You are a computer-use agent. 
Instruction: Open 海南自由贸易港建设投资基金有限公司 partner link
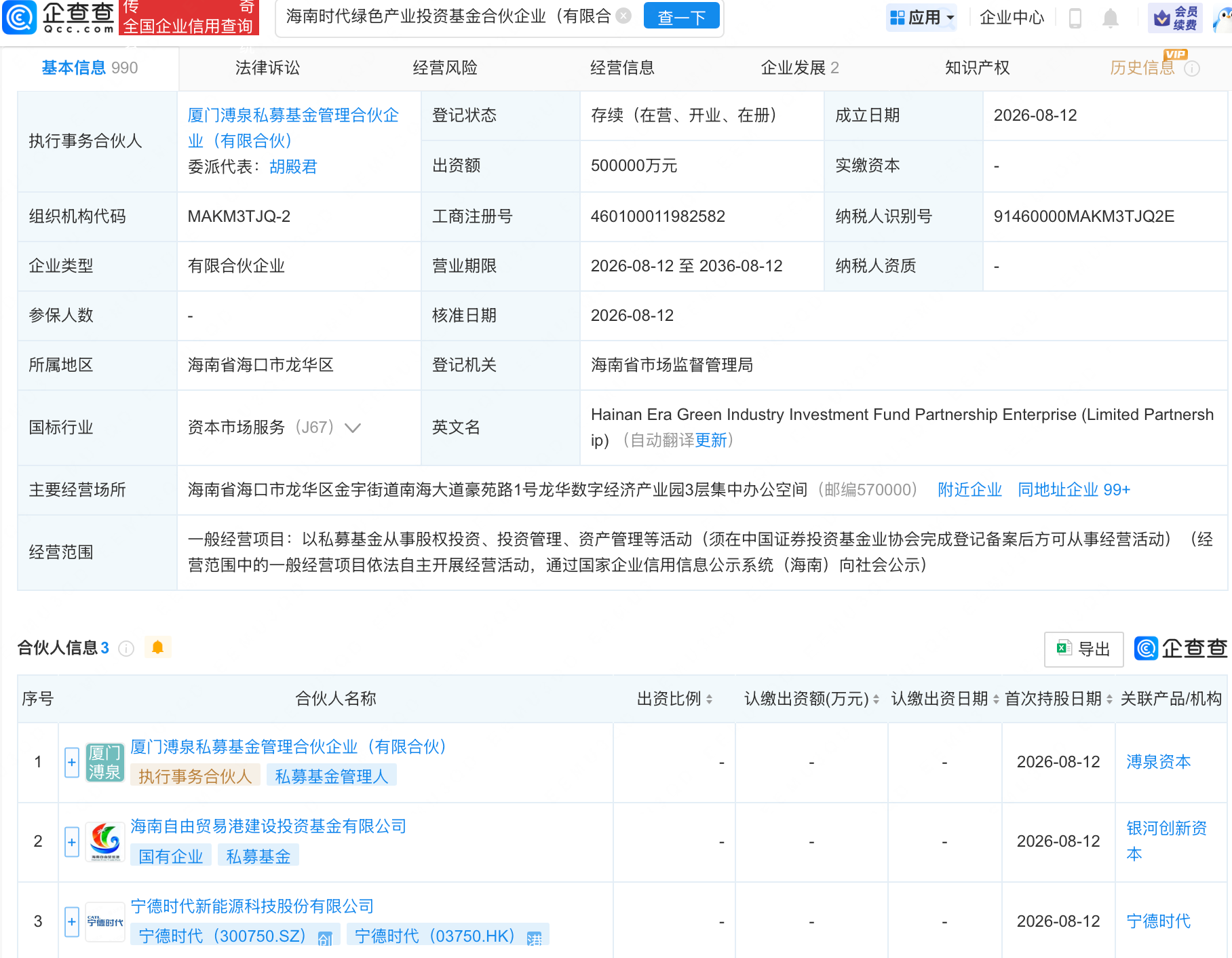[x=269, y=826]
